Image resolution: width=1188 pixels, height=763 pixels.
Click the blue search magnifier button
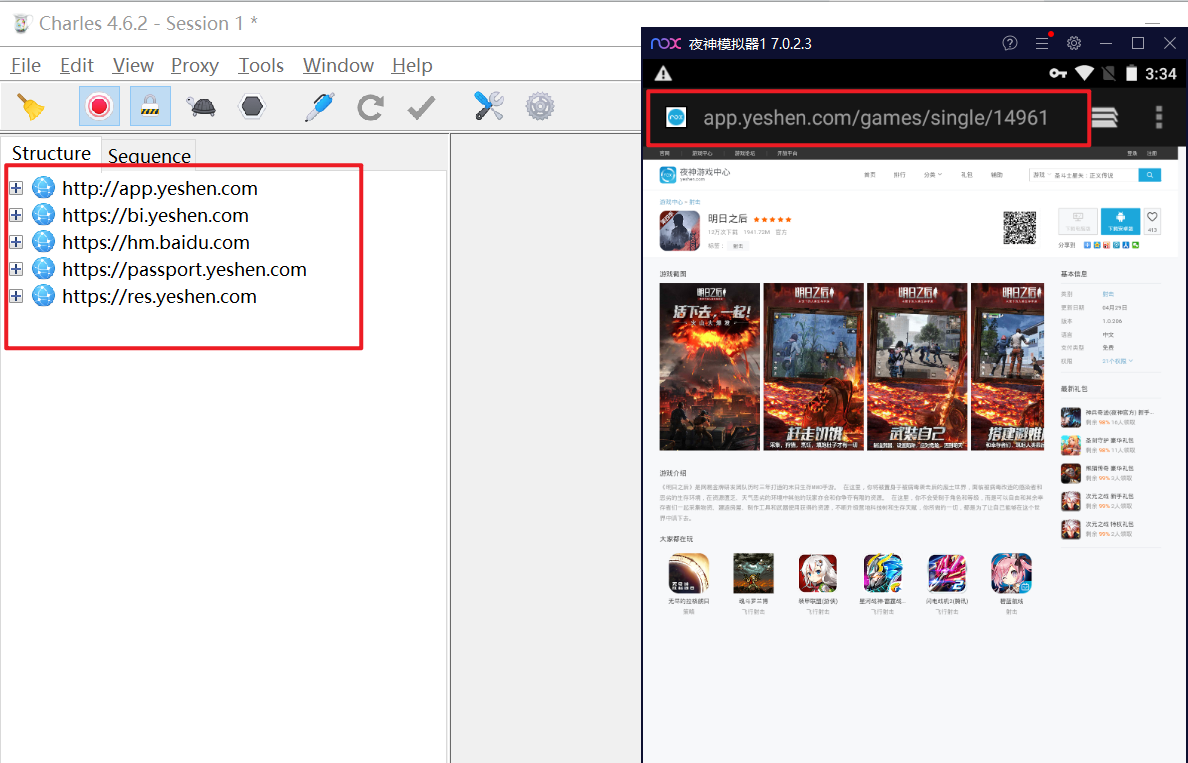pyautogui.click(x=1149, y=175)
